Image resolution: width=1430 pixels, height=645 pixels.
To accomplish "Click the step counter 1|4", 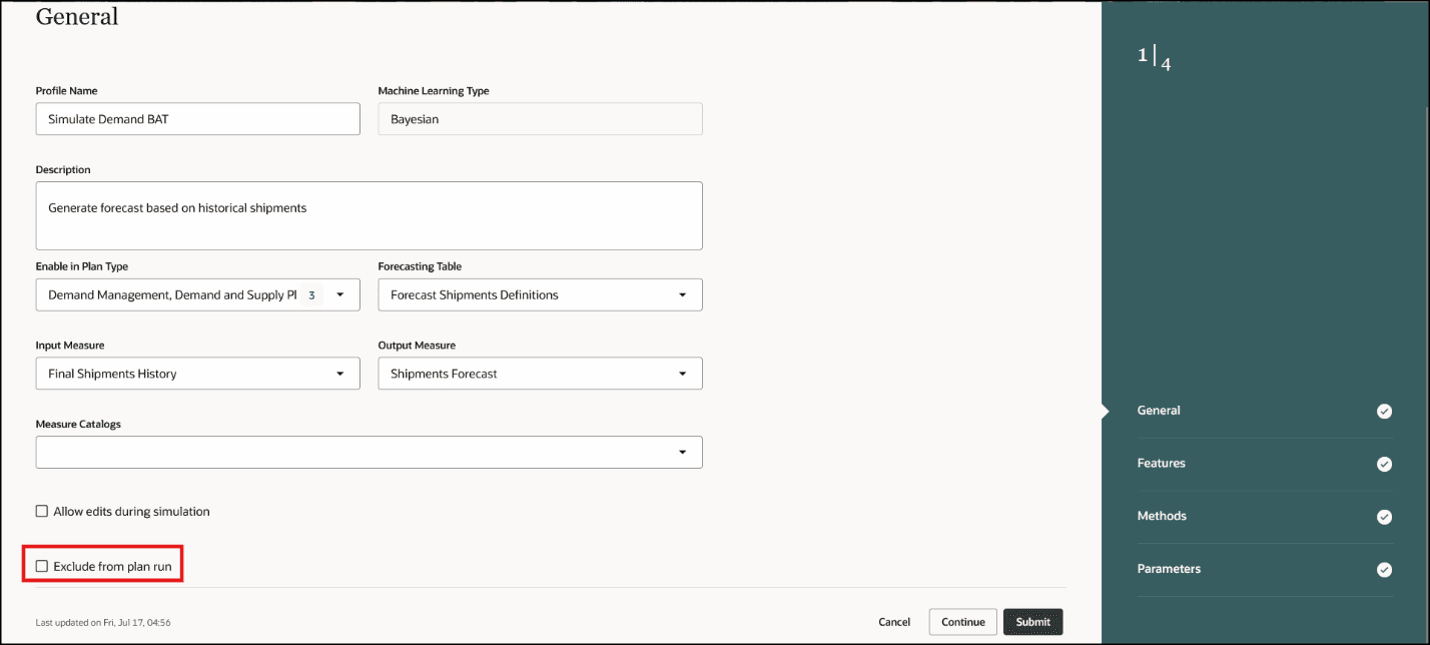I will 1154,59.
